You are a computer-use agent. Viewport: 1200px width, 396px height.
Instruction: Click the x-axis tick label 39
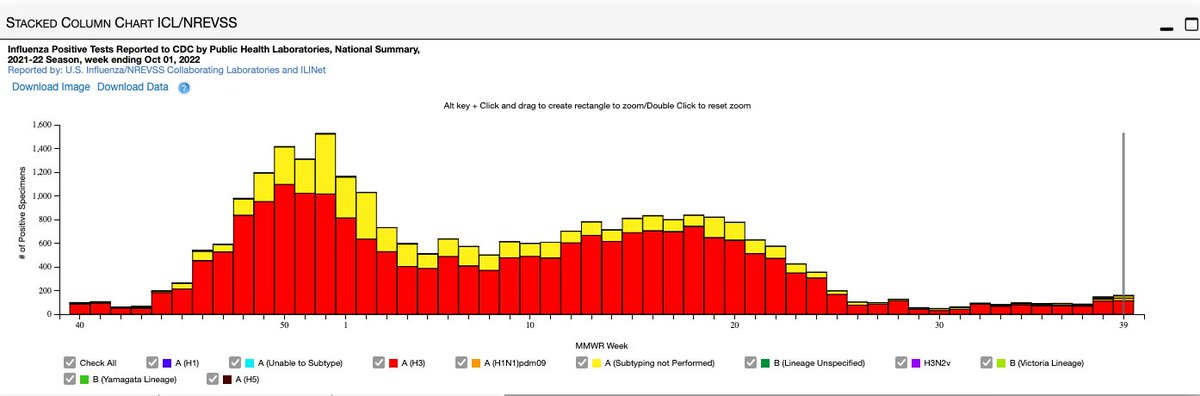click(1125, 325)
